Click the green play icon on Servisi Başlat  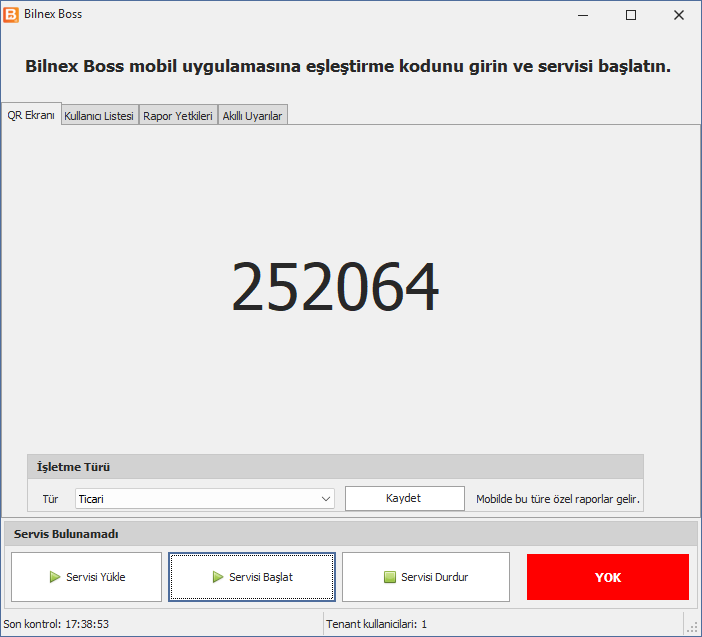pyautogui.click(x=218, y=577)
